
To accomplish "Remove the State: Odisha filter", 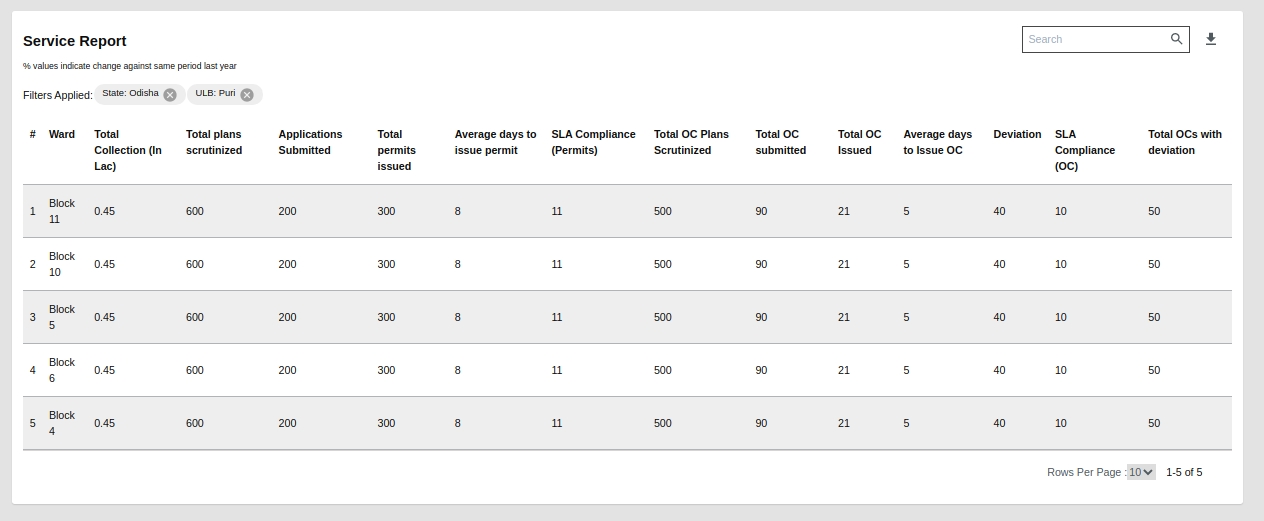I will [x=170, y=95].
